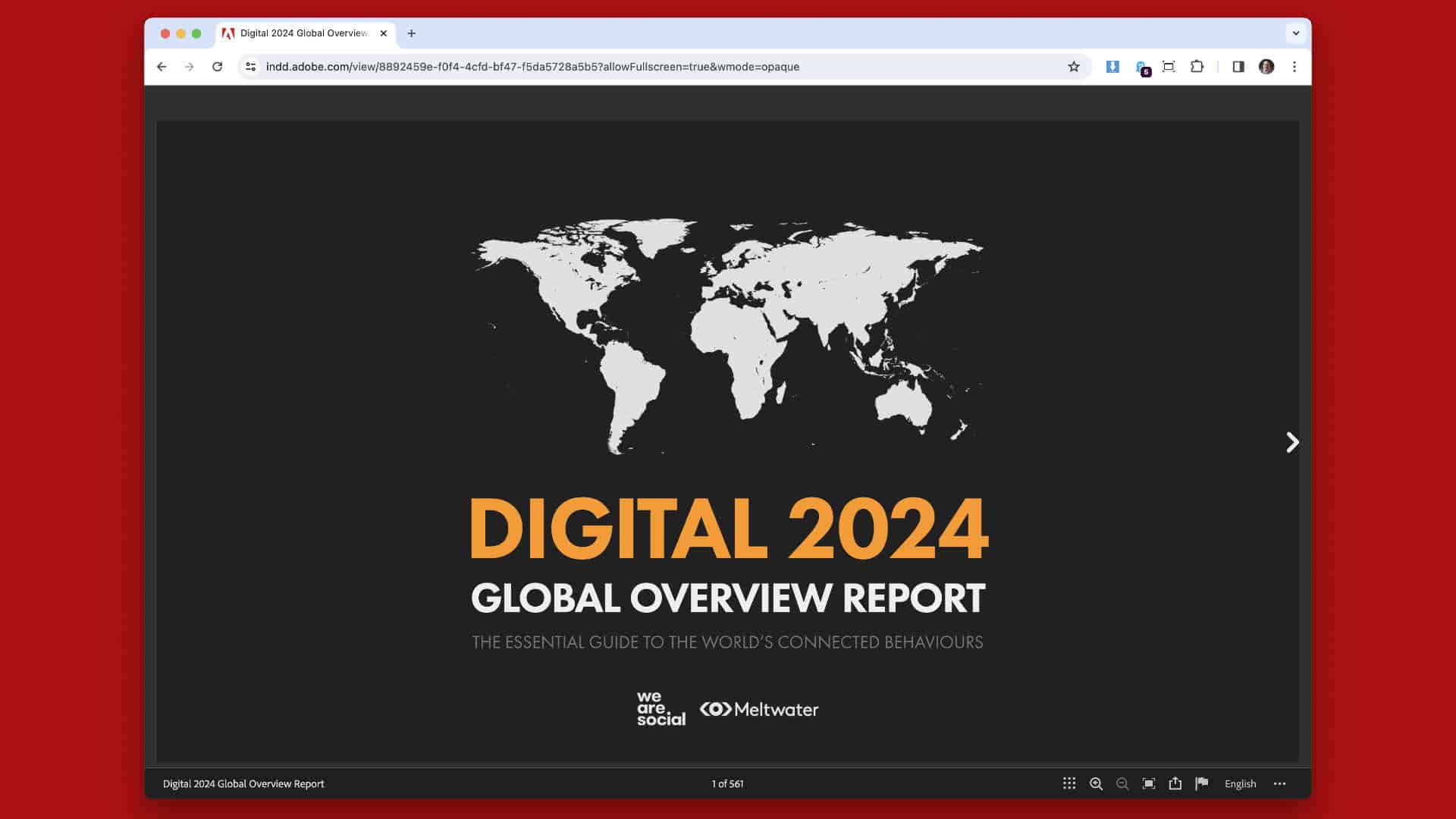Open the three-dot more options in the viewer
The width and height of the screenshot is (1456, 819).
tap(1280, 783)
